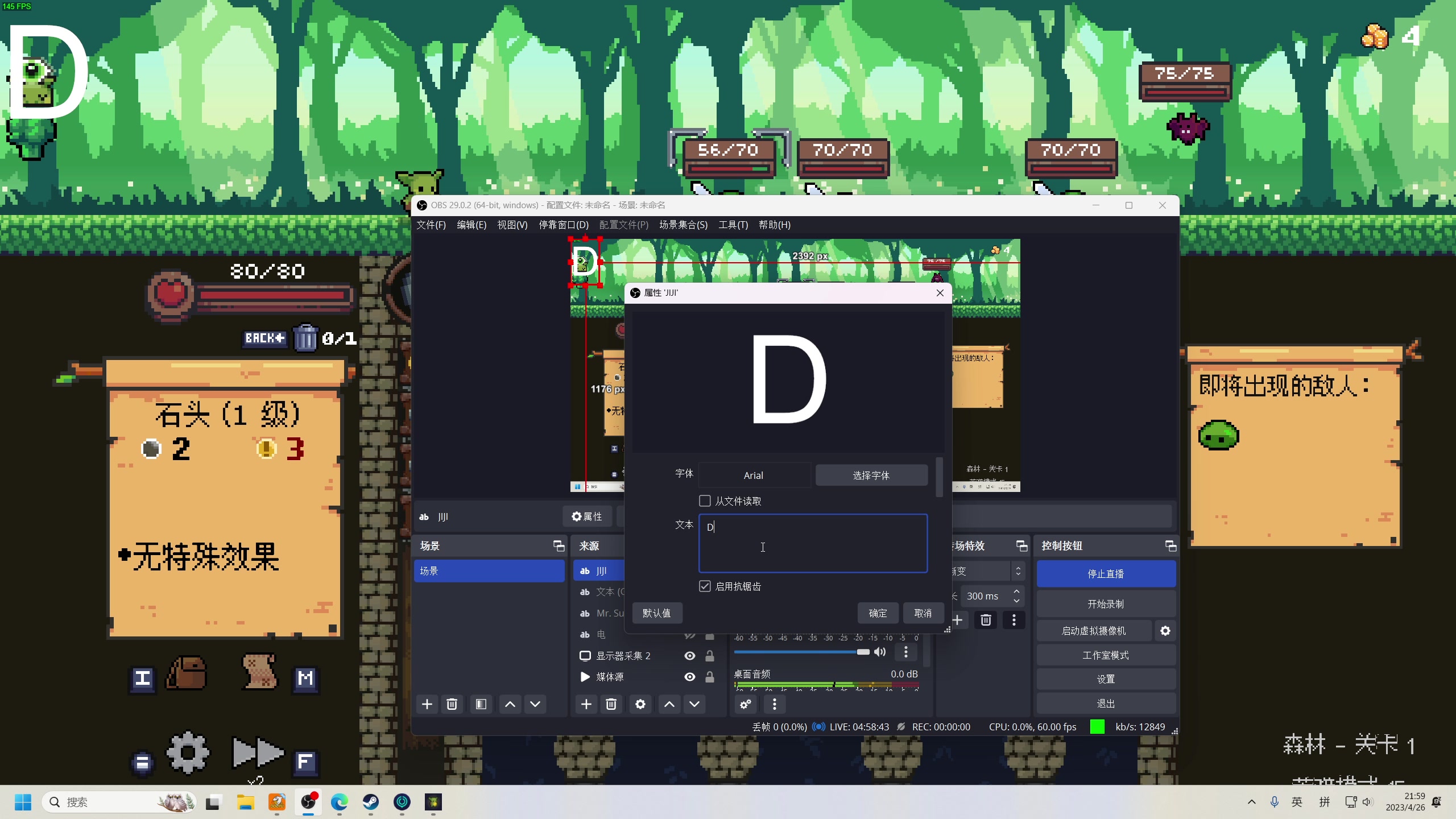
Task: Click the properties dialog vertical scrollbar
Action: [x=939, y=477]
